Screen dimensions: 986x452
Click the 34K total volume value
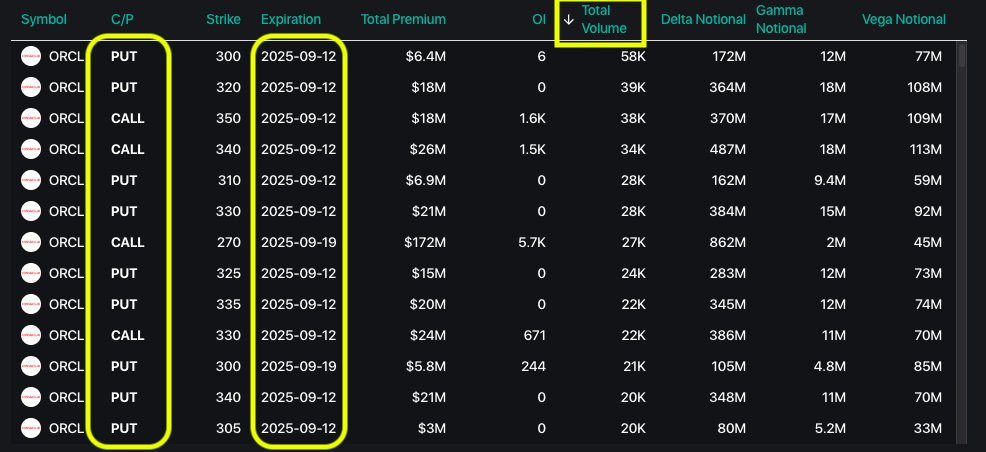pos(634,149)
